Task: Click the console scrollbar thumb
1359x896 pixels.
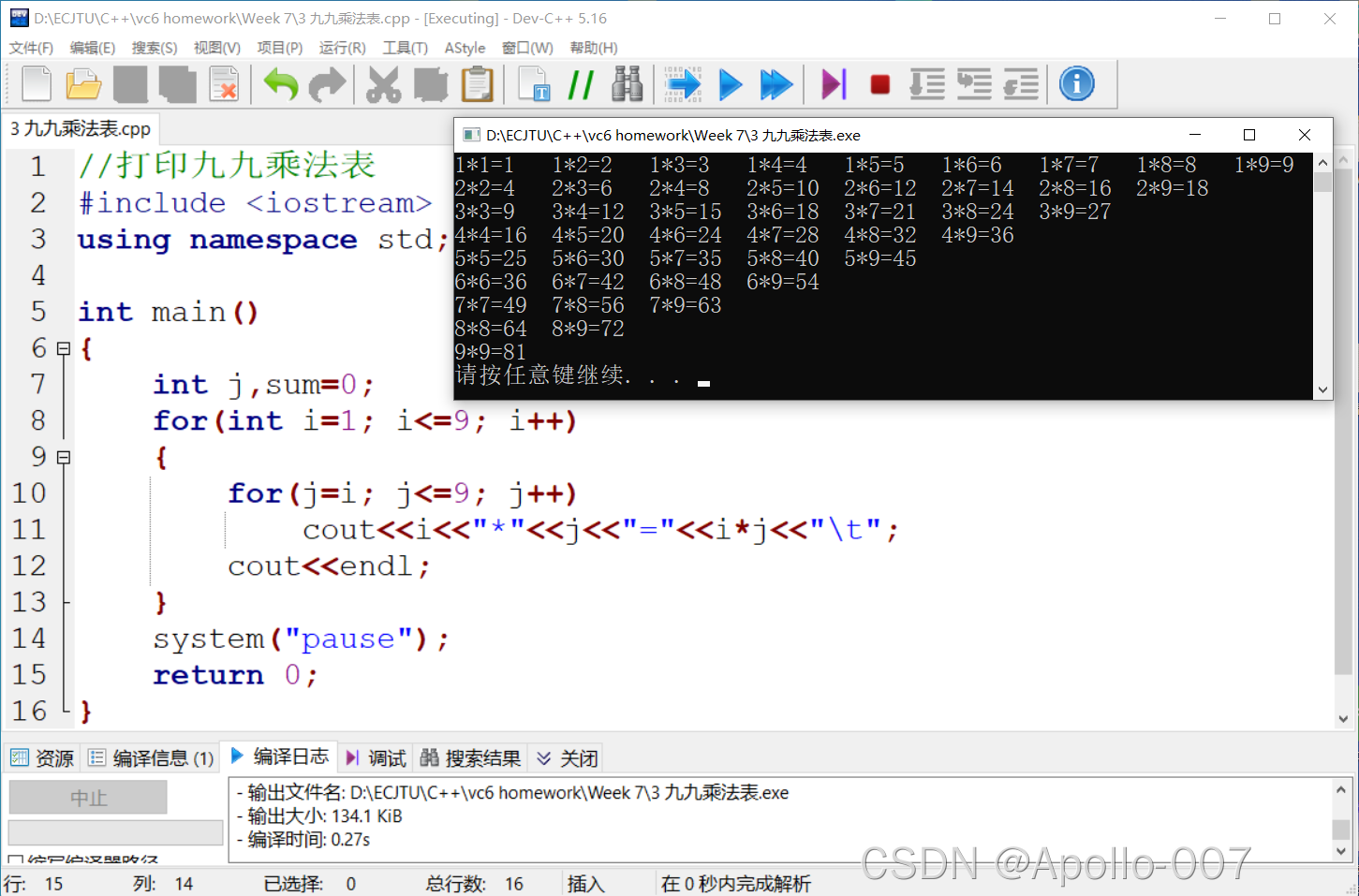Action: pos(1322,182)
